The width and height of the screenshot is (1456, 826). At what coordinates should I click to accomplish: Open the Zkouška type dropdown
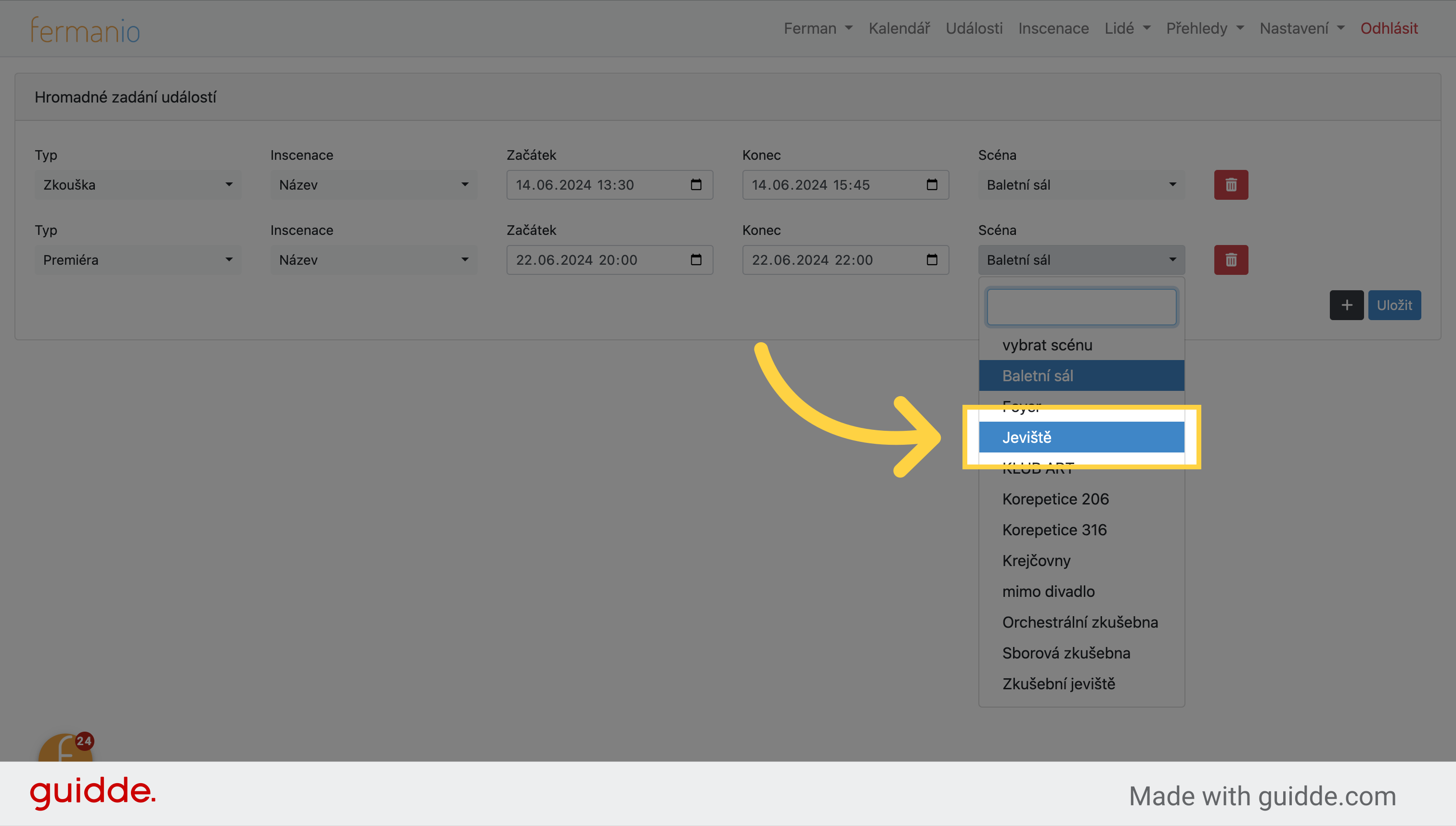tap(138, 185)
